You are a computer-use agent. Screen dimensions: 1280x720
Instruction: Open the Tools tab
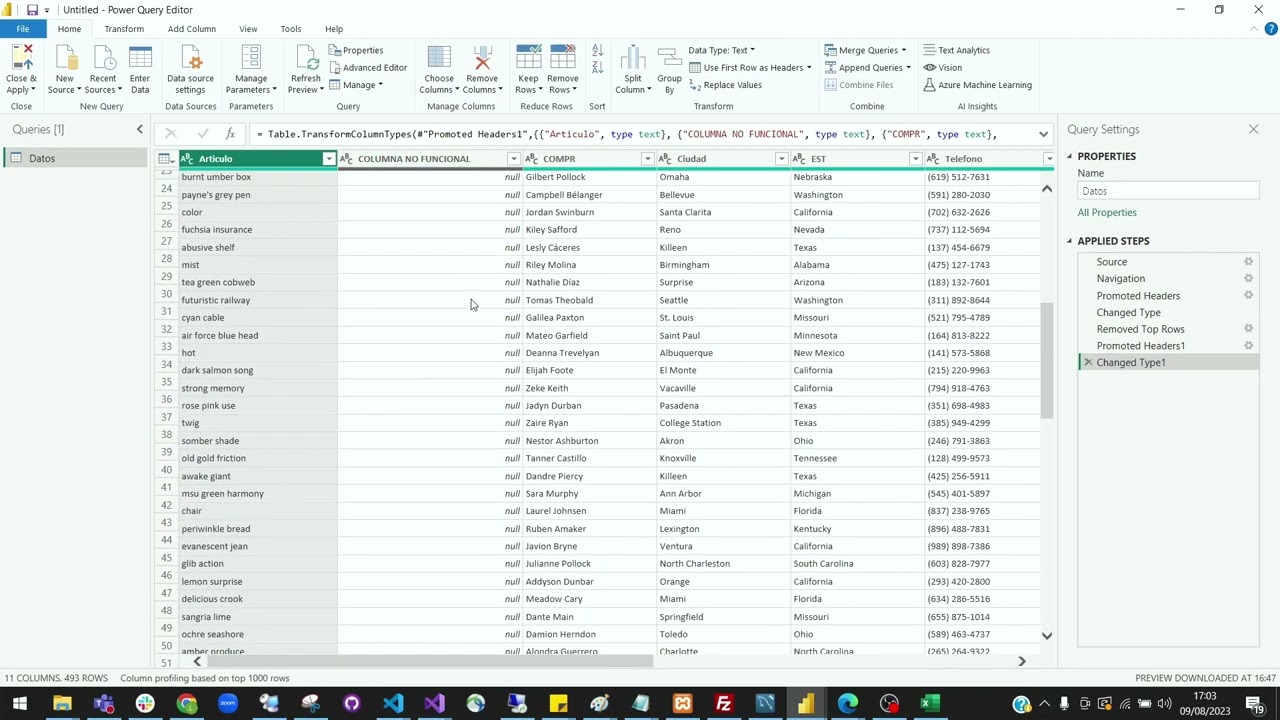tap(291, 29)
